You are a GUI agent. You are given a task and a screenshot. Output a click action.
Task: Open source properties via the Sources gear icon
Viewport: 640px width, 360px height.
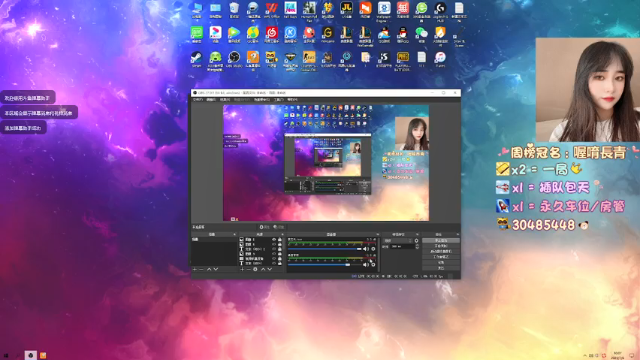[255, 269]
